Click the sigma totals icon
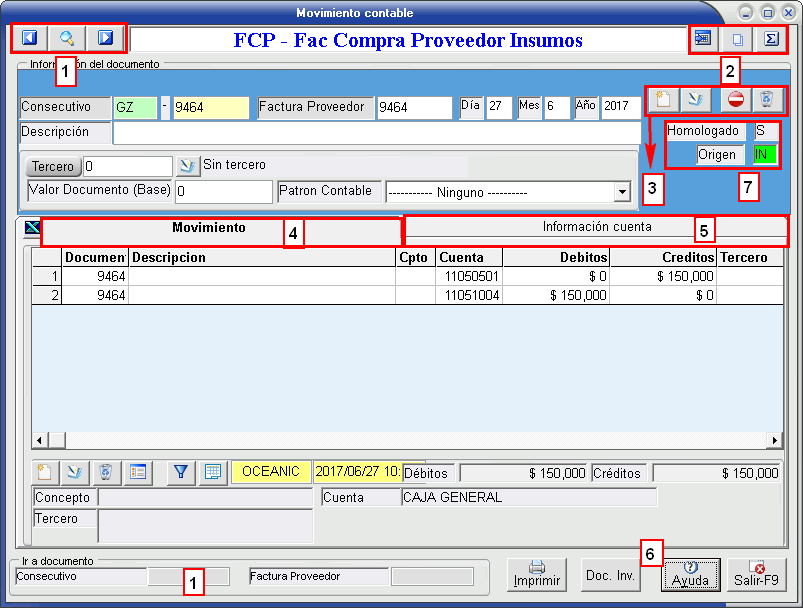Image resolution: width=803 pixels, height=608 pixels. 770,39
